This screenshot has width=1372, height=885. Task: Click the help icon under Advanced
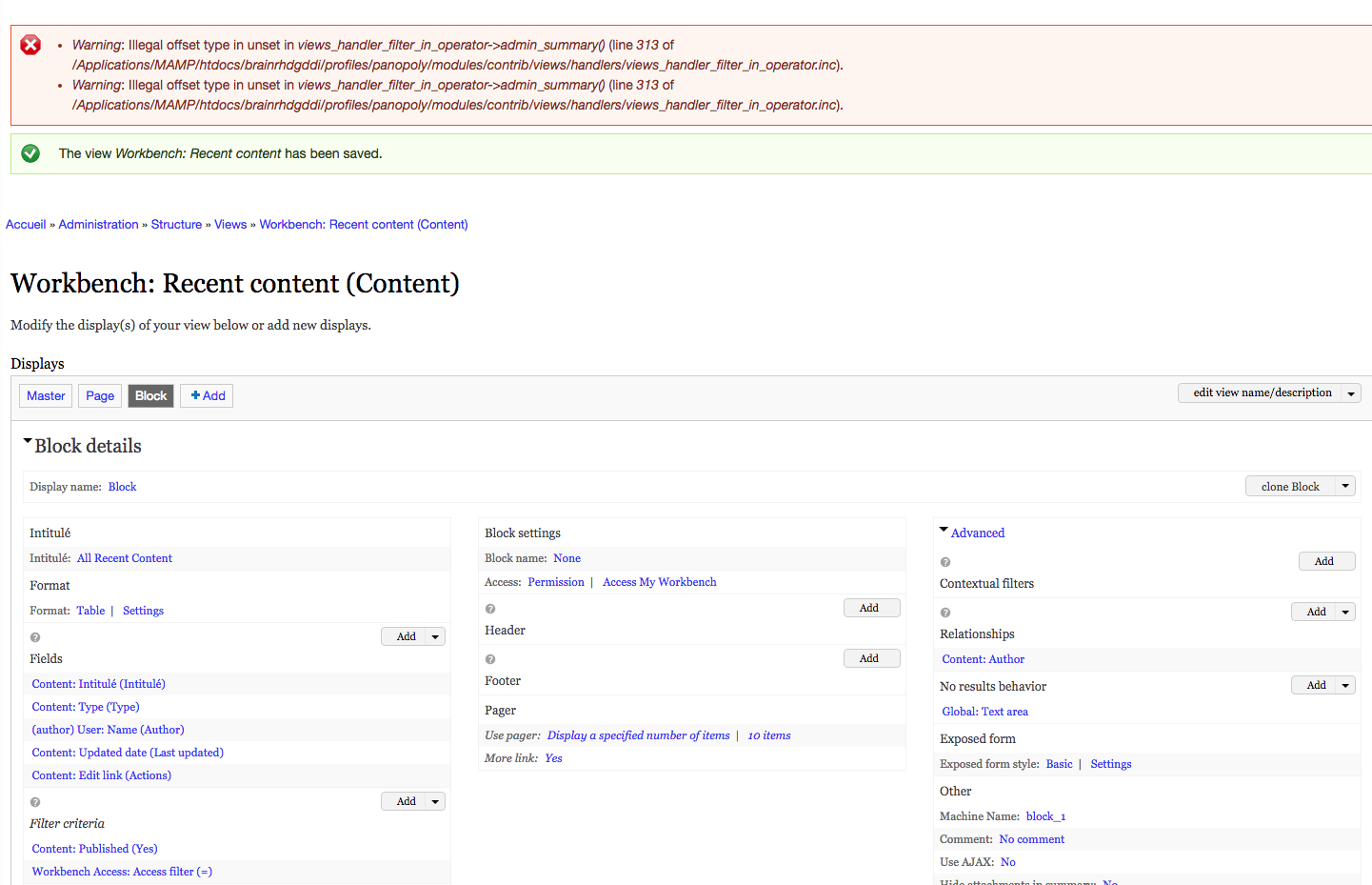click(944, 561)
